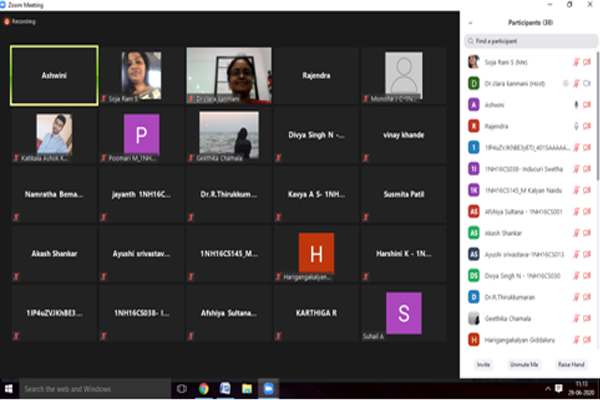Viewport: 600px width, 400px height.
Task: Click Dr.clara kanmani's camera icon
Action: coord(588,83)
